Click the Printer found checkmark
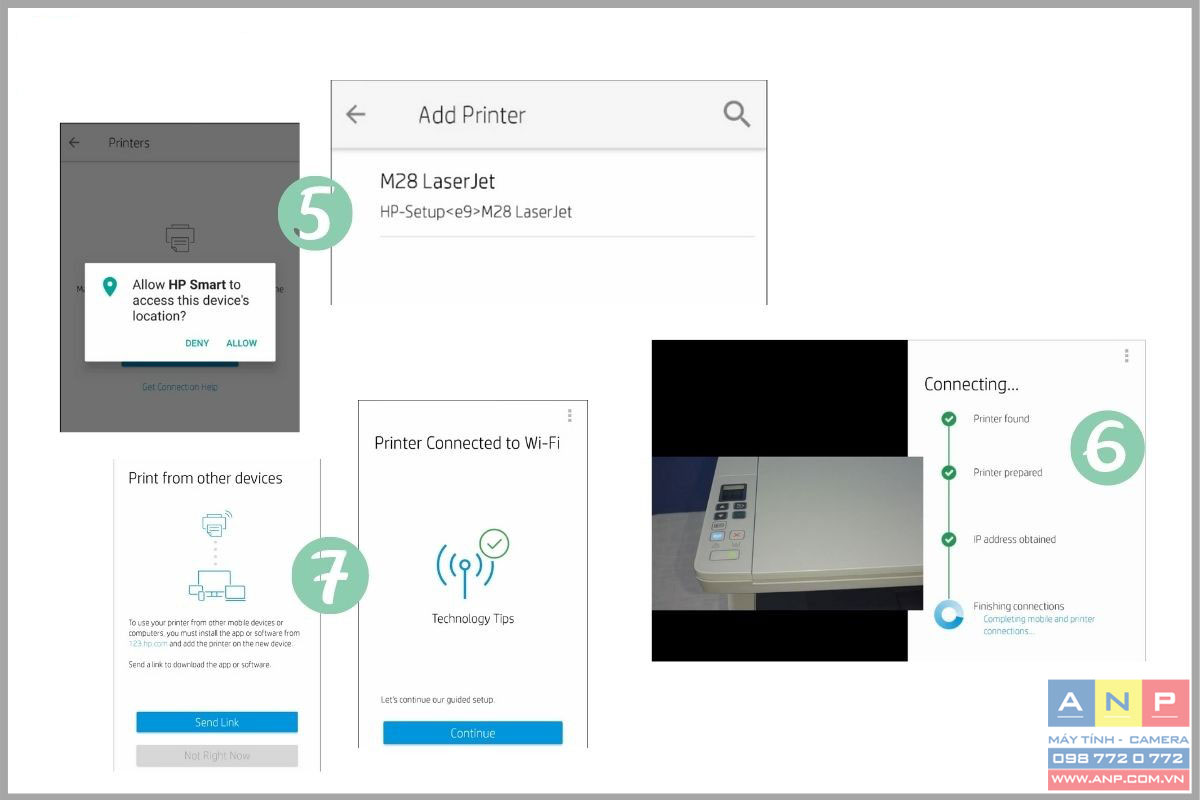Viewport: 1200px width, 800px height. pyautogui.click(x=949, y=419)
